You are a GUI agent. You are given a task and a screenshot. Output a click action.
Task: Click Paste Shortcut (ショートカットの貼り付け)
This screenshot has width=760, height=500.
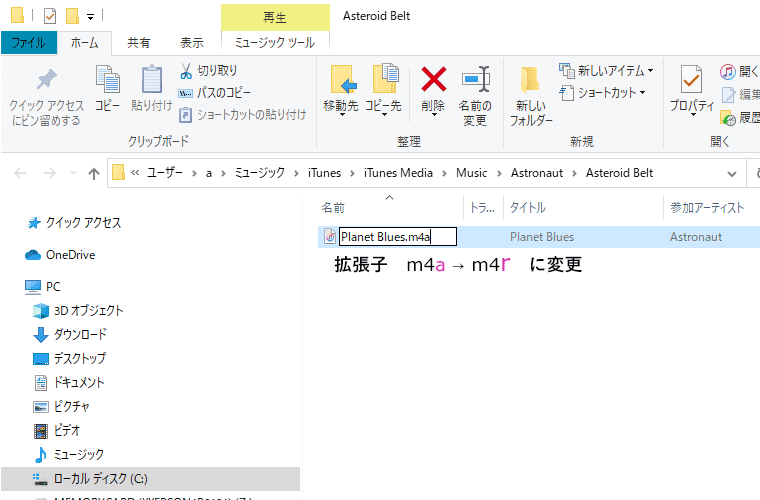pos(242,115)
